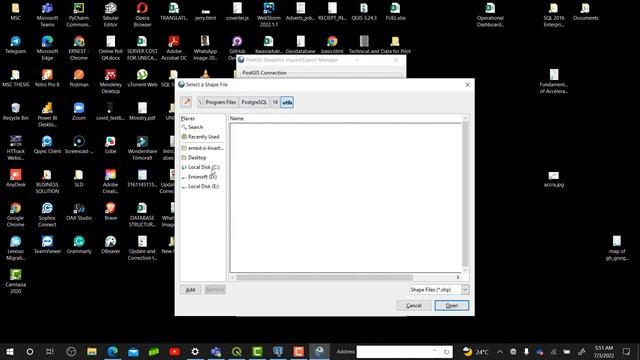Open QGIS 3.24.3 desktop icon
Screen dimensions: 640x360
point(364,11)
